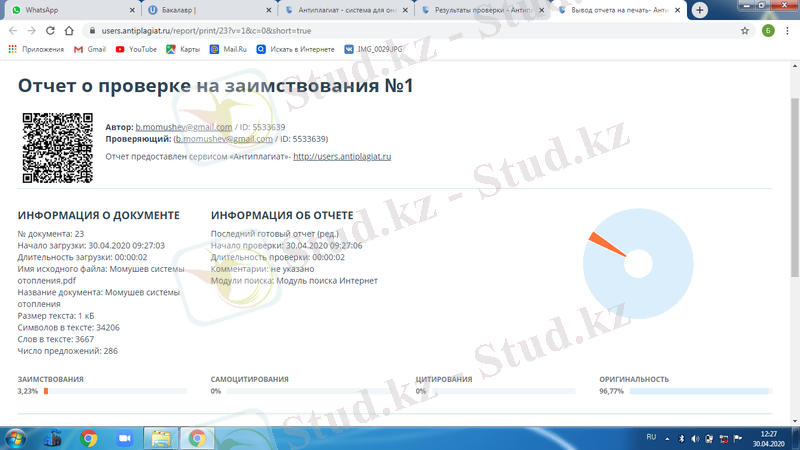Open YouTube bookmark
This screenshot has height=450, width=800.
136,49
